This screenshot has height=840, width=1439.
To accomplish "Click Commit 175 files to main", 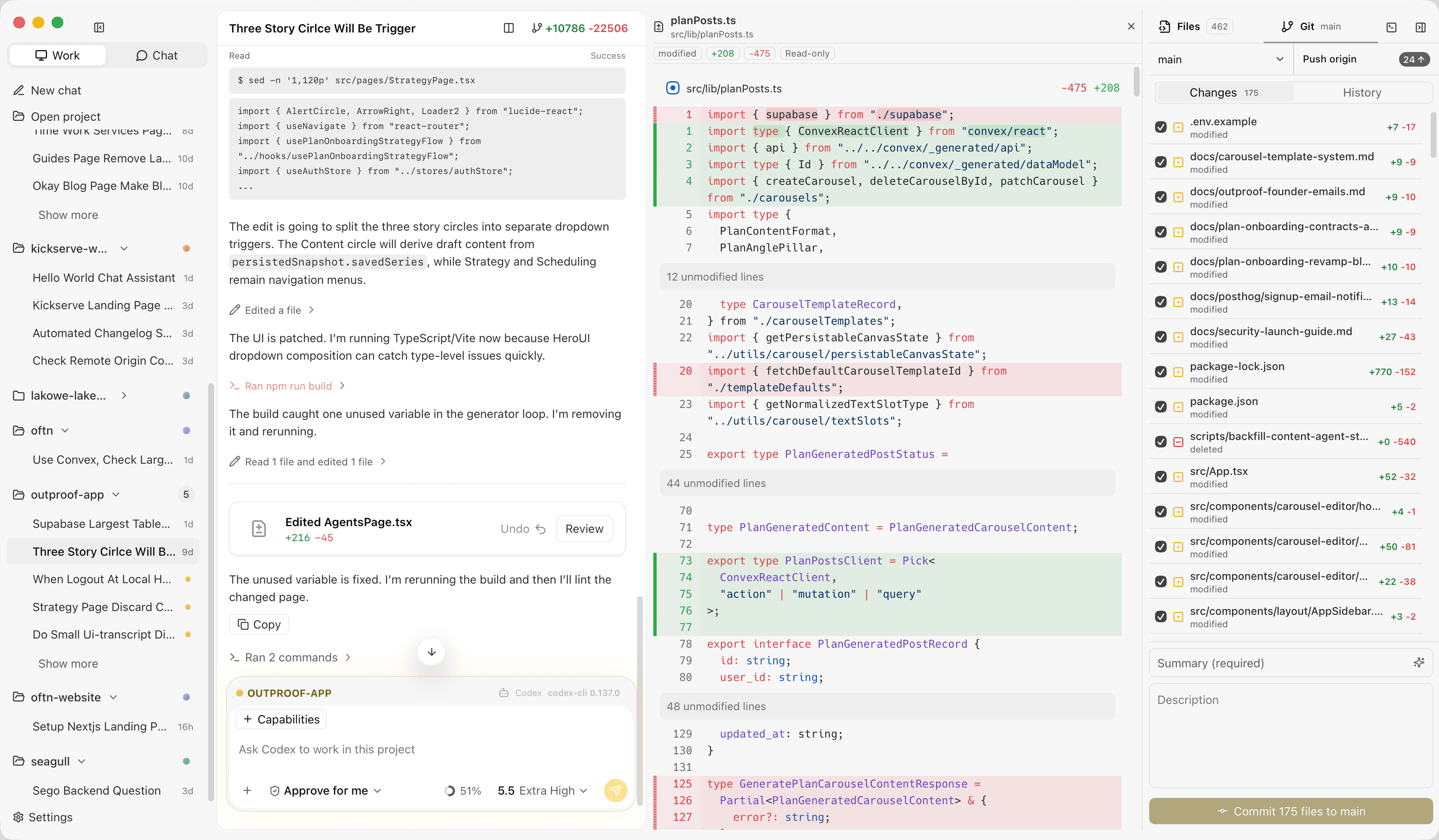I will tap(1290, 811).
